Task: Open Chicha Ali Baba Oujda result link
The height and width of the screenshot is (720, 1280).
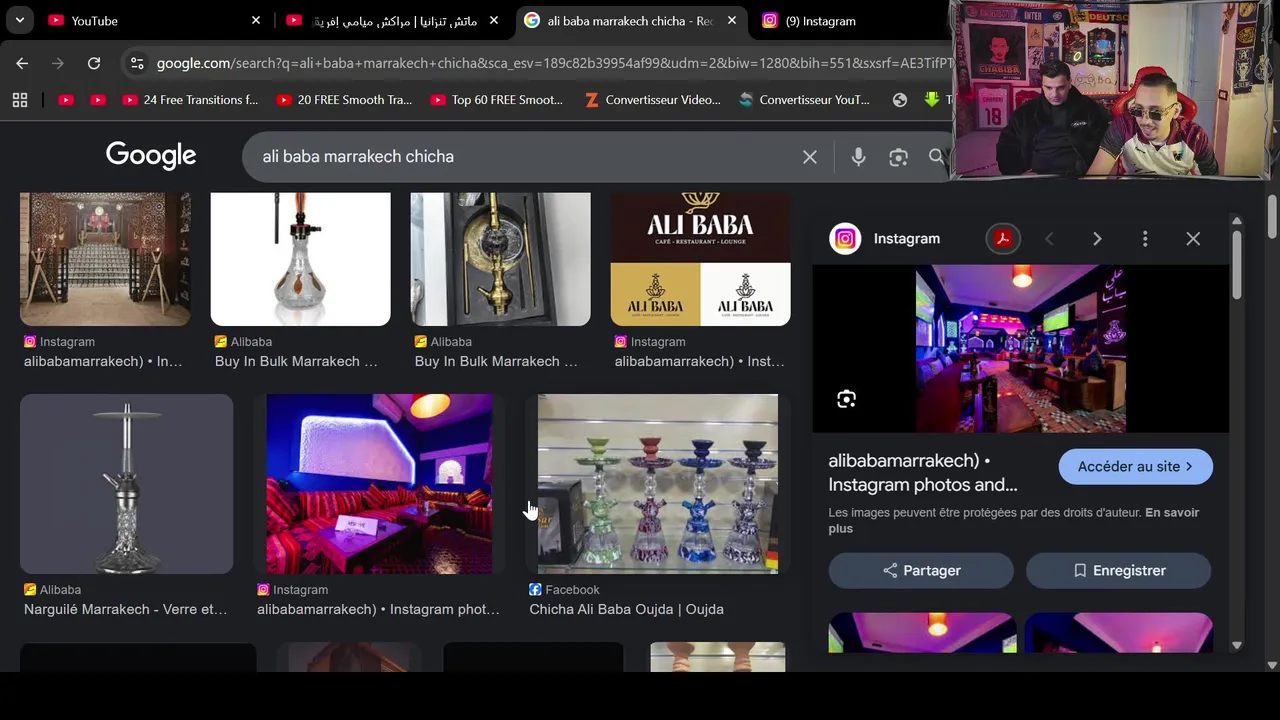Action: tap(626, 609)
